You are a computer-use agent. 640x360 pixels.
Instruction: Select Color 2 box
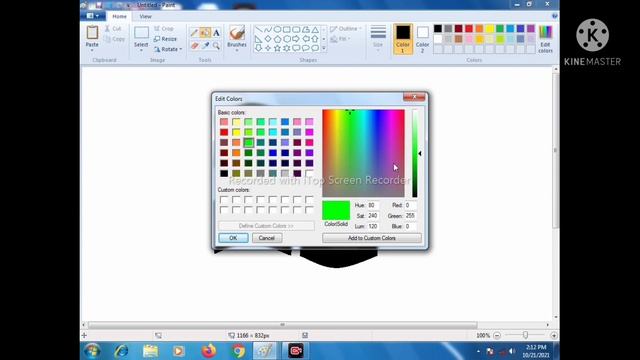coord(422,39)
